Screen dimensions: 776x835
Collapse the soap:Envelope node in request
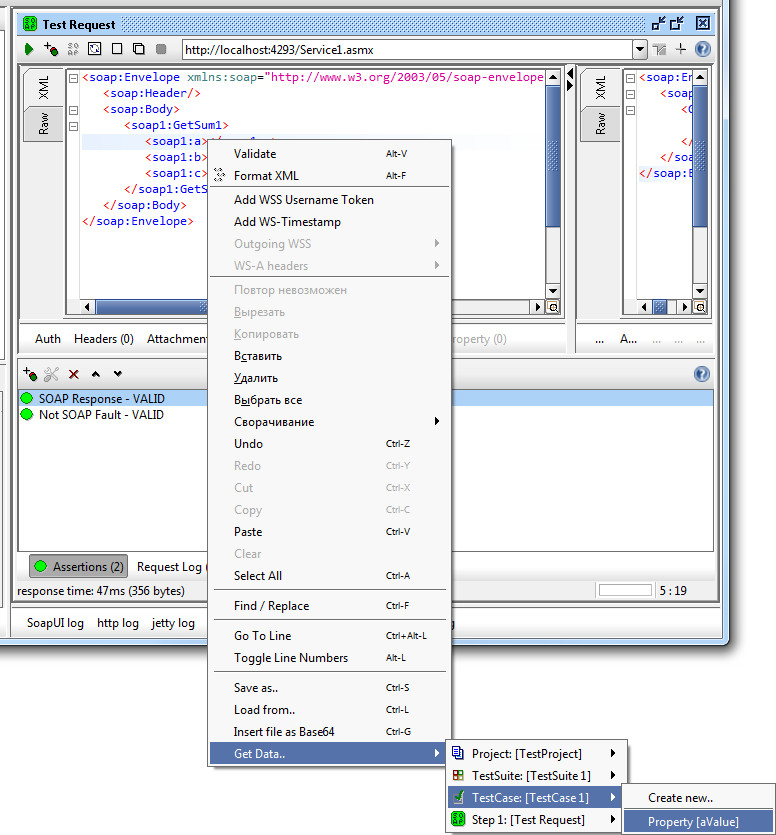click(x=73, y=78)
